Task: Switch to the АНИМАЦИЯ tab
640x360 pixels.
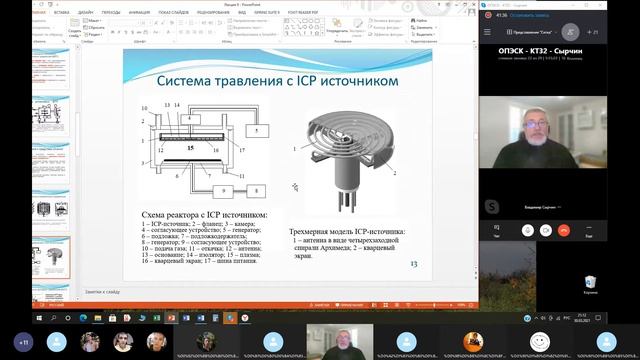Action: coord(139,13)
